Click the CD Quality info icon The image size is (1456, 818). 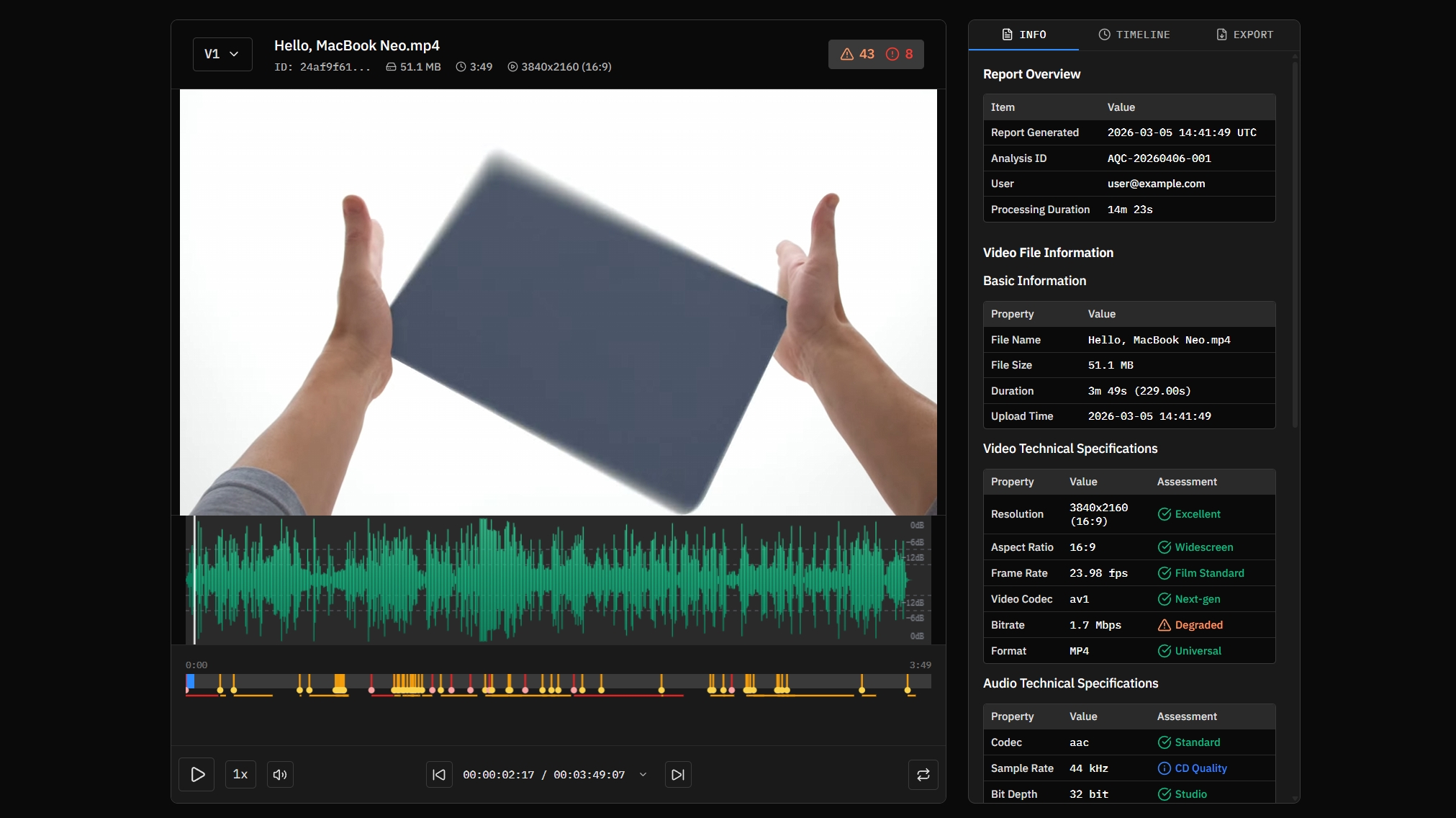(1164, 768)
